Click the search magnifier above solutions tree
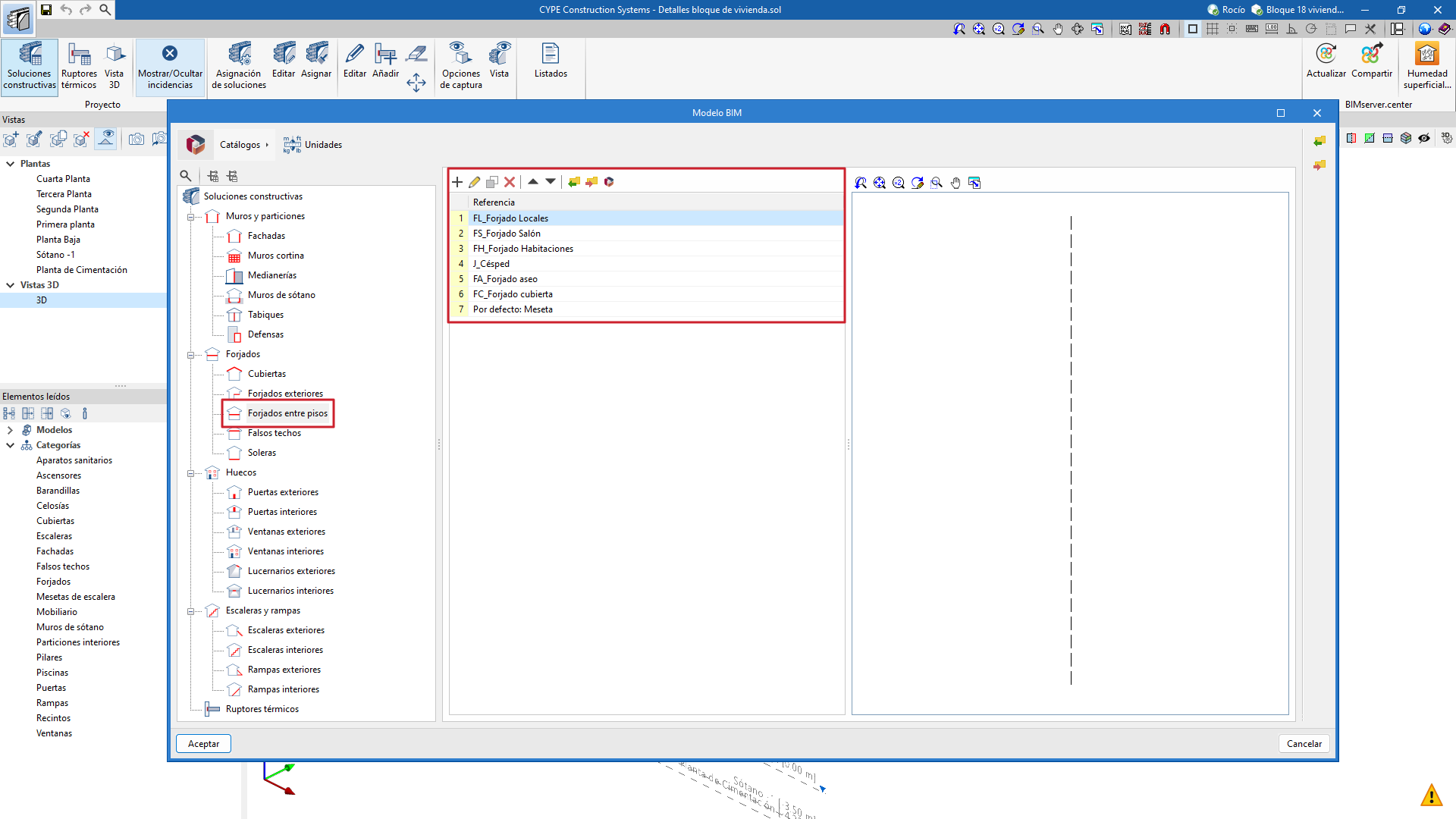This screenshot has width=1456, height=819. click(x=186, y=176)
